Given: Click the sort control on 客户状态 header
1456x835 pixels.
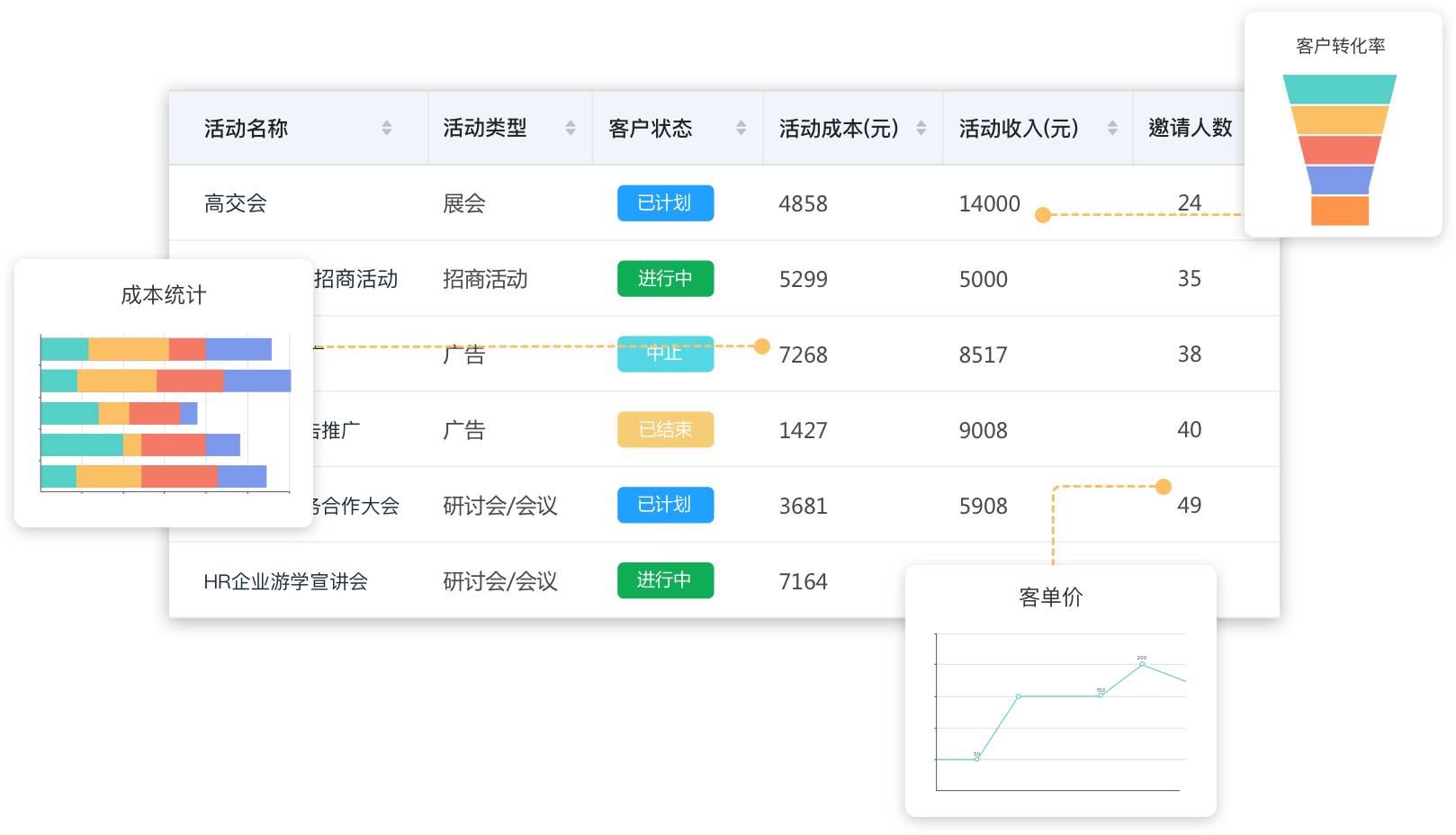Looking at the screenshot, I should click(741, 128).
